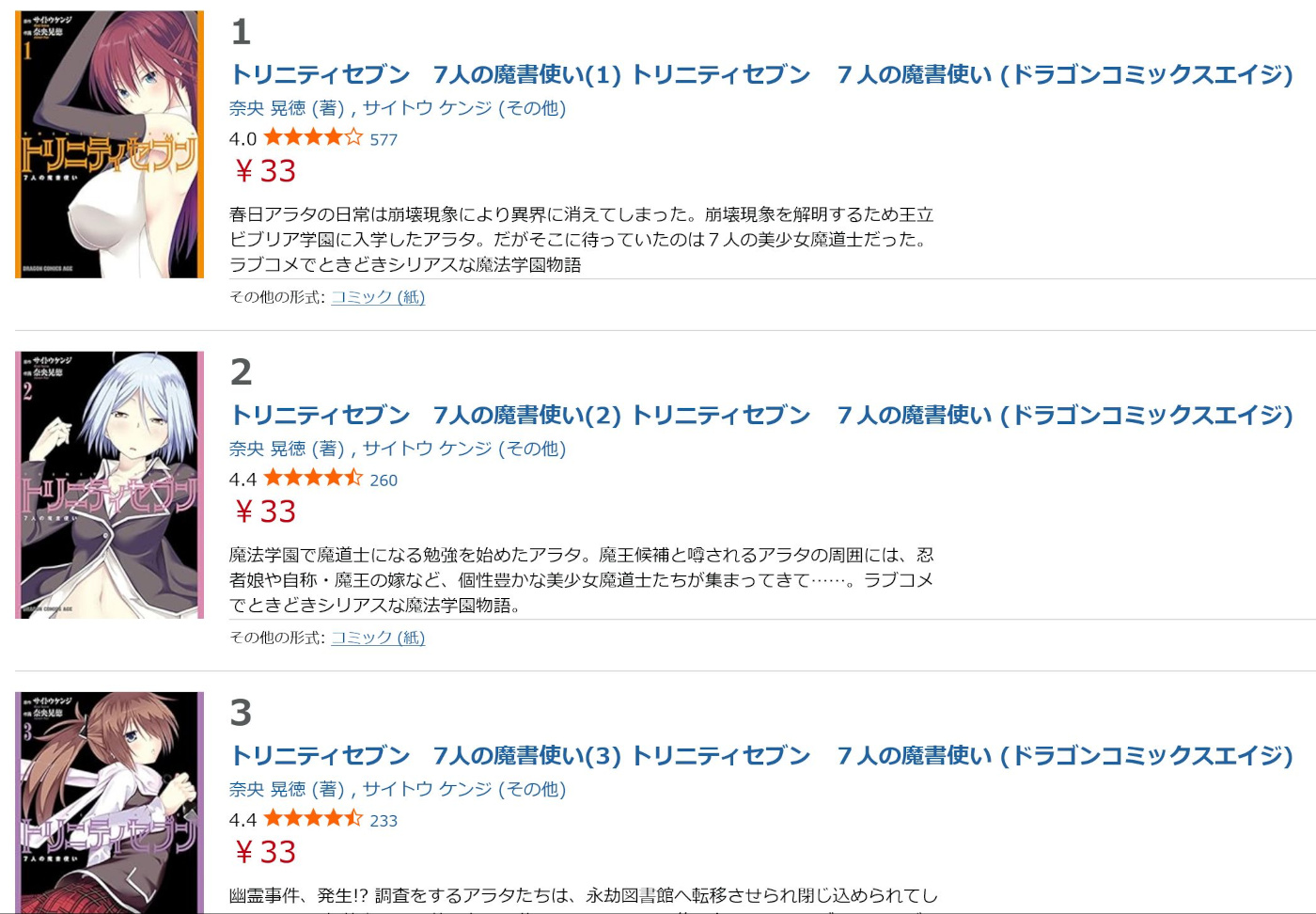Image resolution: width=1316 pixels, height=914 pixels.
Task: Open volume 3 cover thumbnail
Action: pos(109,802)
